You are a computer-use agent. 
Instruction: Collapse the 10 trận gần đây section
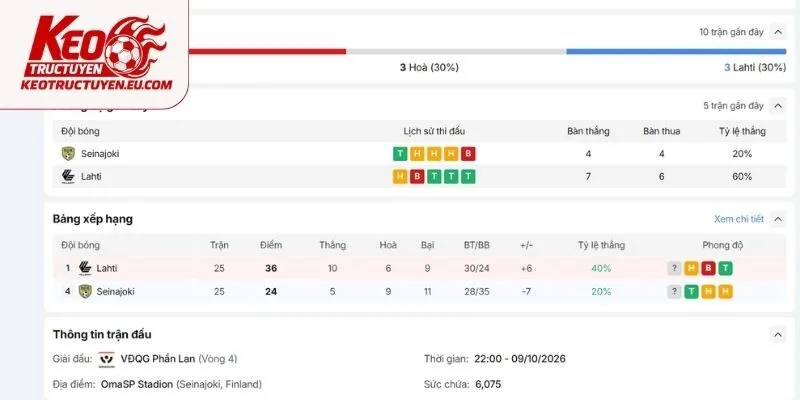[777, 32]
